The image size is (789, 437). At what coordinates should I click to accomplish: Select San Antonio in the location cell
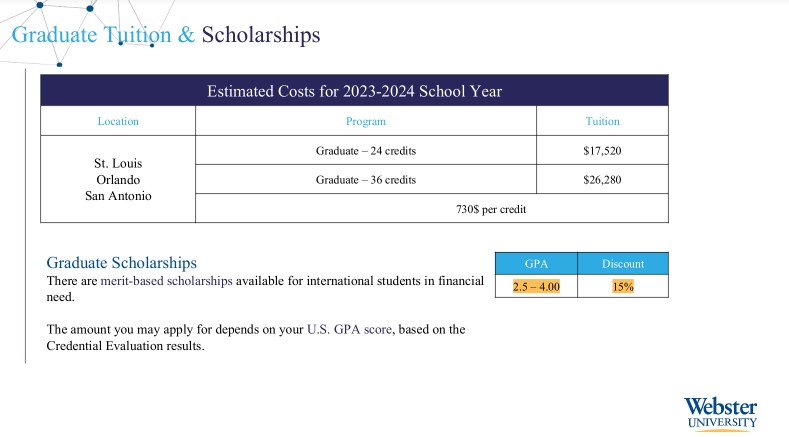click(118, 196)
